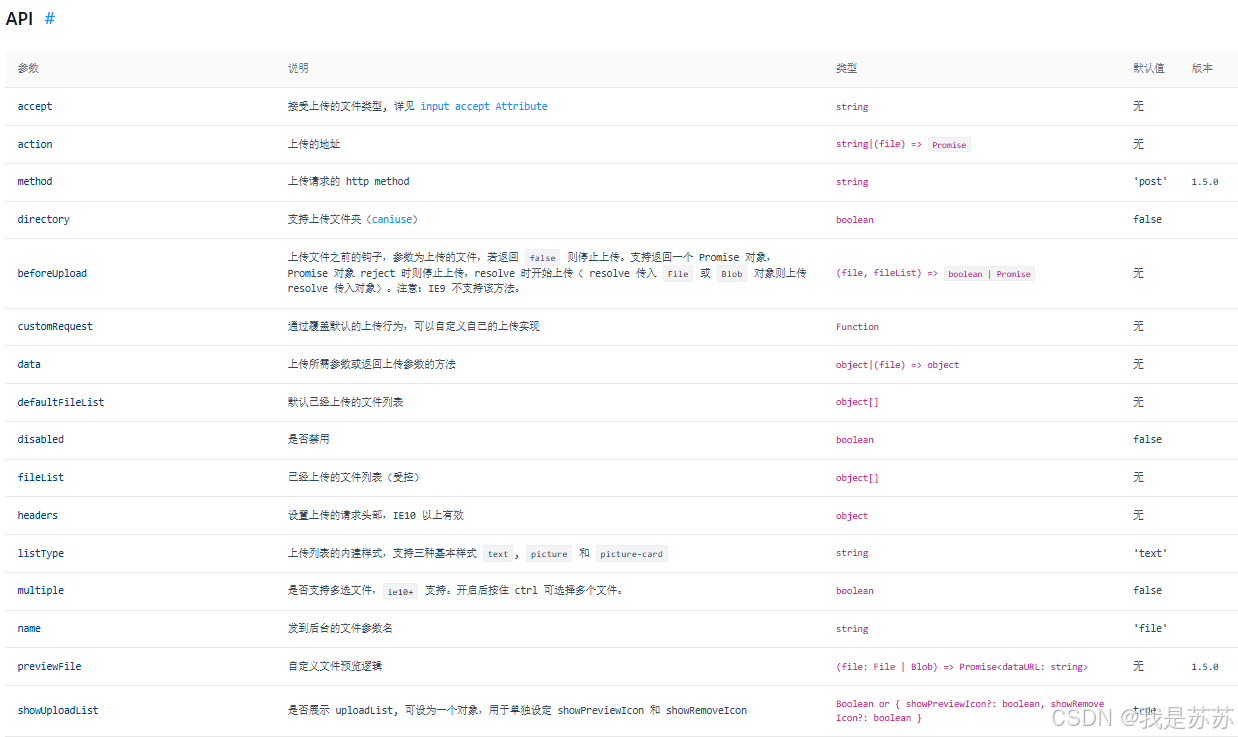Open the method parameter documentation

(35, 181)
